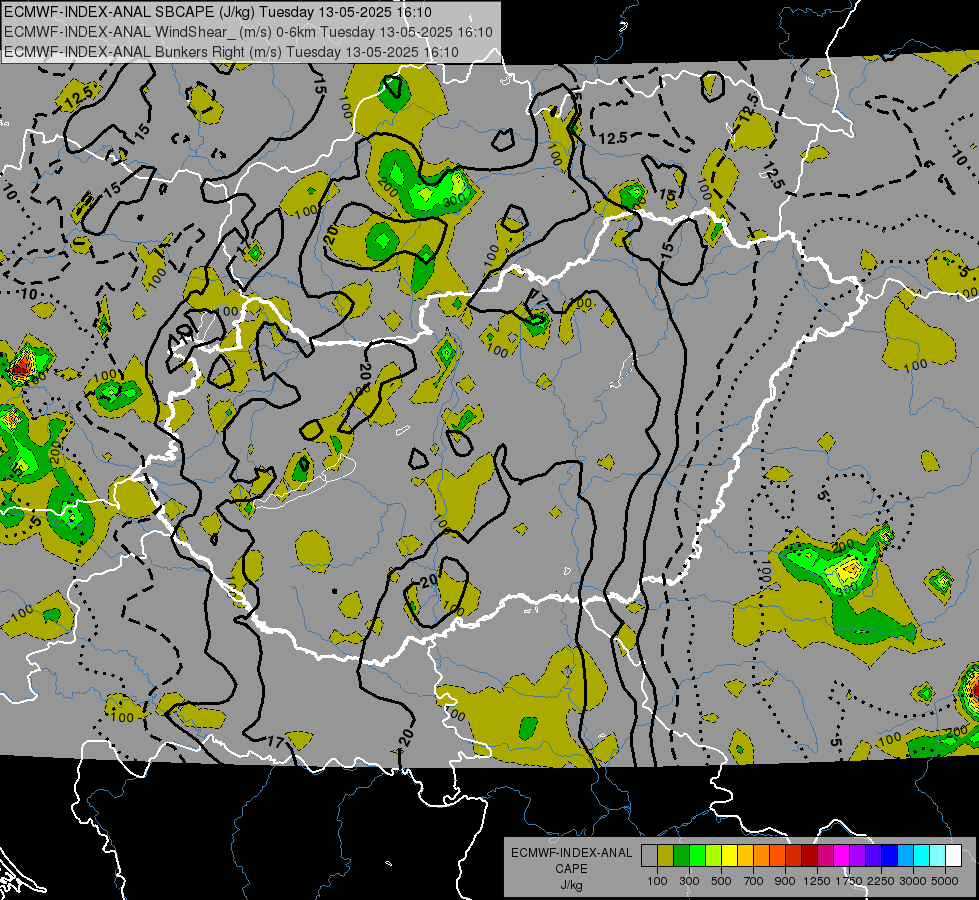
Task: Click the Bunkers Right (m/s) title line
Action: click(x=231, y=52)
